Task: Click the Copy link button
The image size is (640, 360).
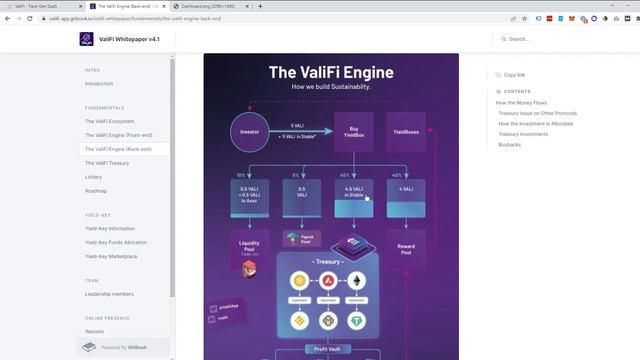Action: point(510,75)
